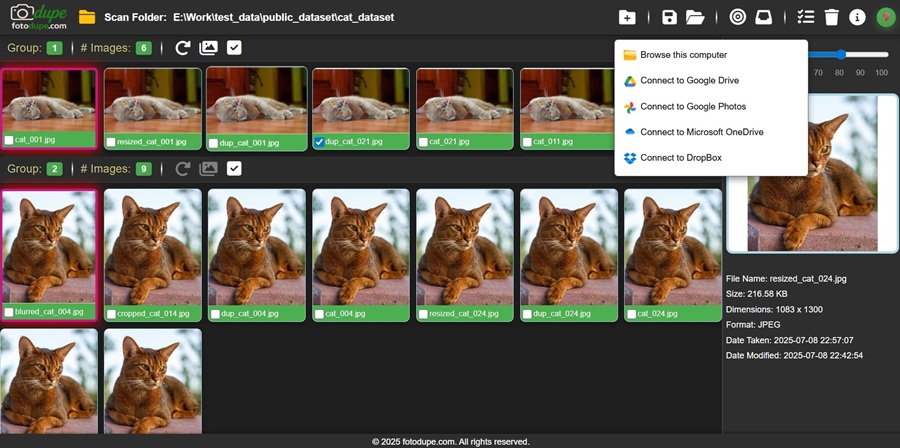The height and width of the screenshot is (448, 900).
Task: Choose Connect to Google Drive
Action: (689, 81)
